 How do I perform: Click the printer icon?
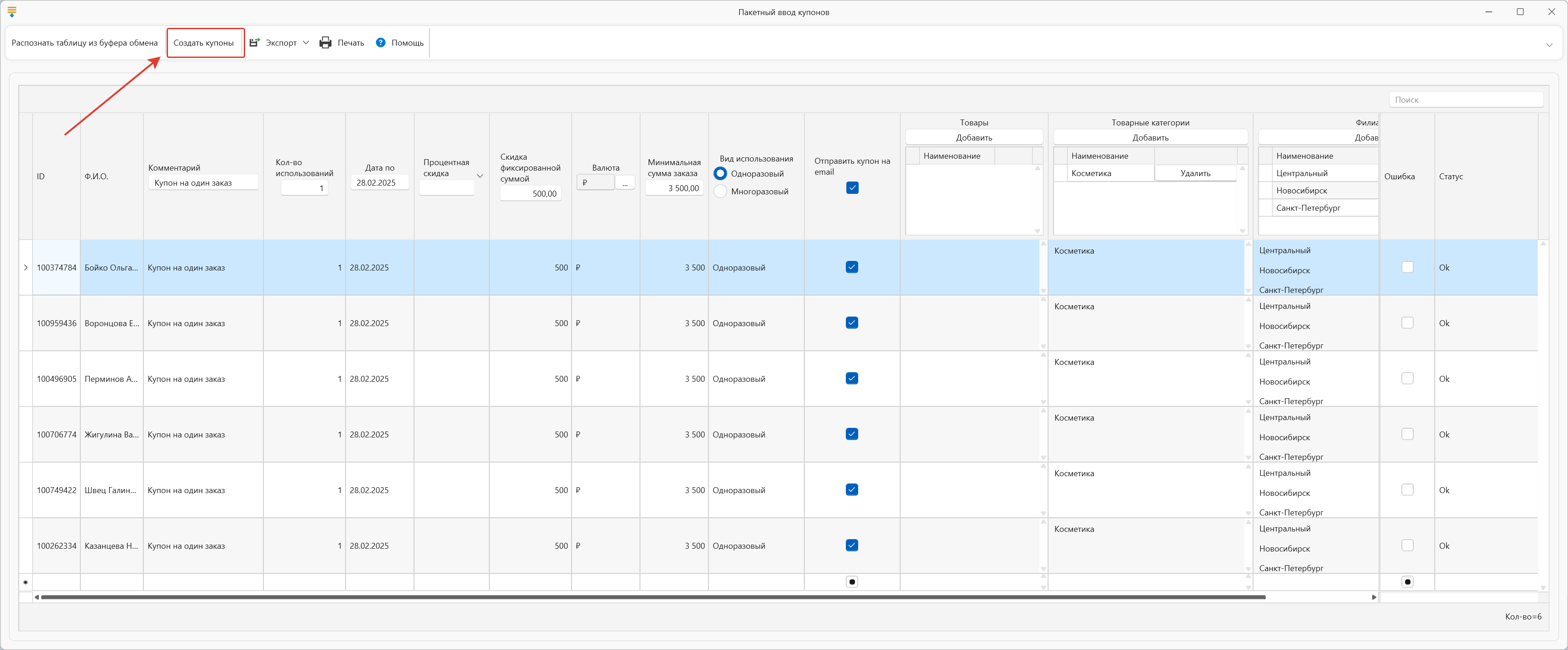coord(325,42)
